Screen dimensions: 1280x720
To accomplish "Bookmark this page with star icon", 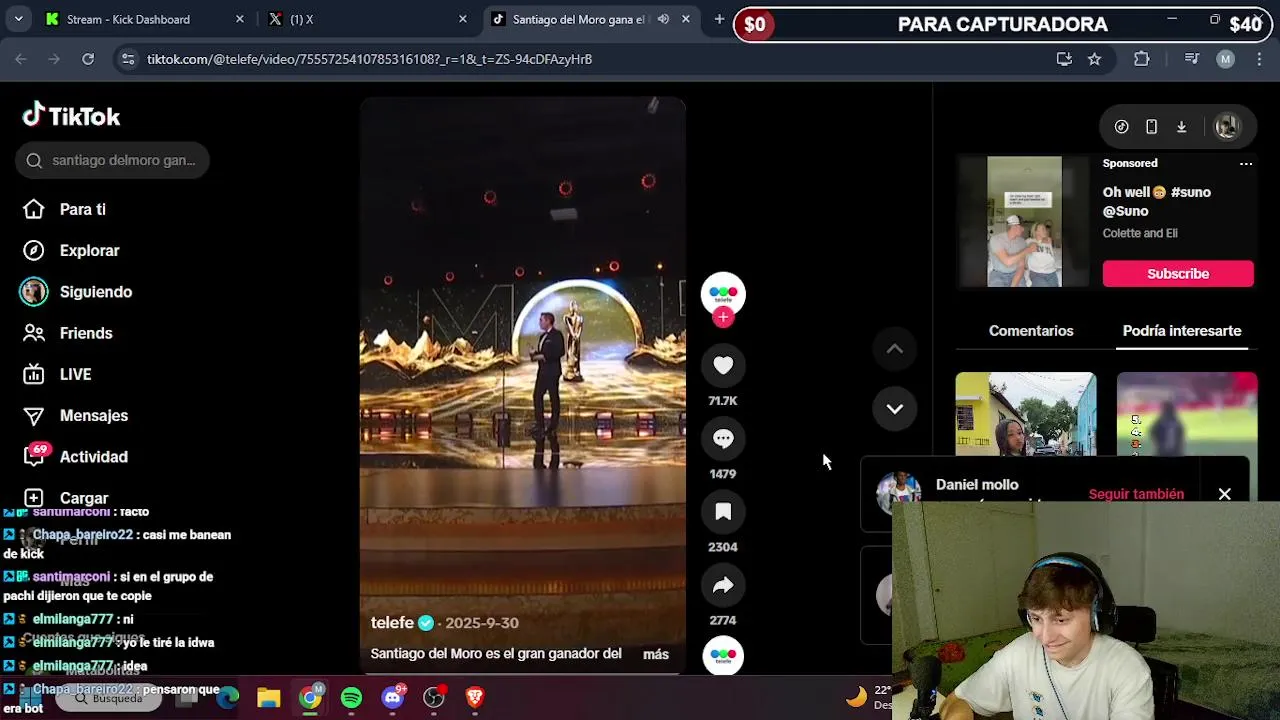I will click(x=1095, y=59).
